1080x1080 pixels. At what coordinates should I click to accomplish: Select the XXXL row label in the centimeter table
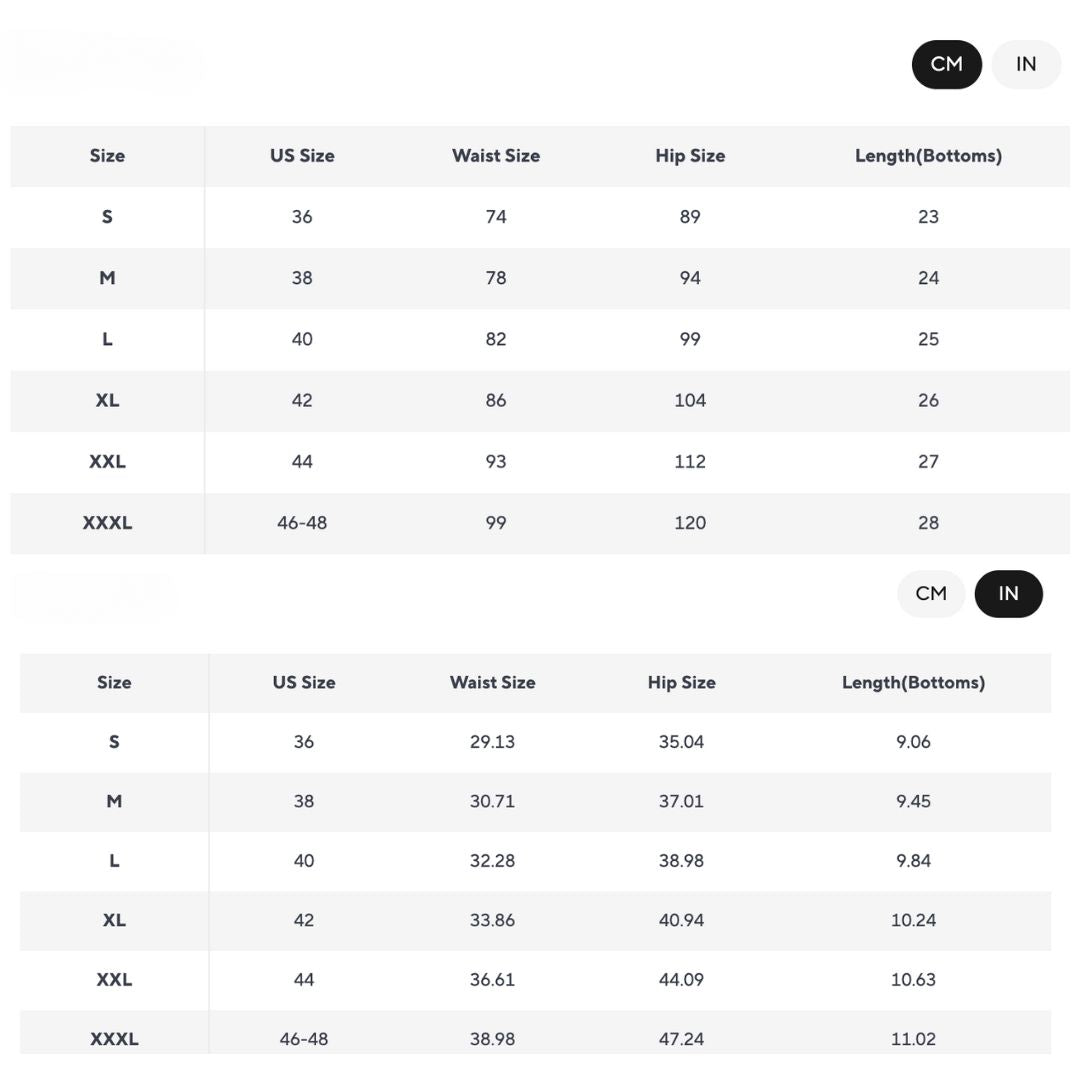[107, 523]
